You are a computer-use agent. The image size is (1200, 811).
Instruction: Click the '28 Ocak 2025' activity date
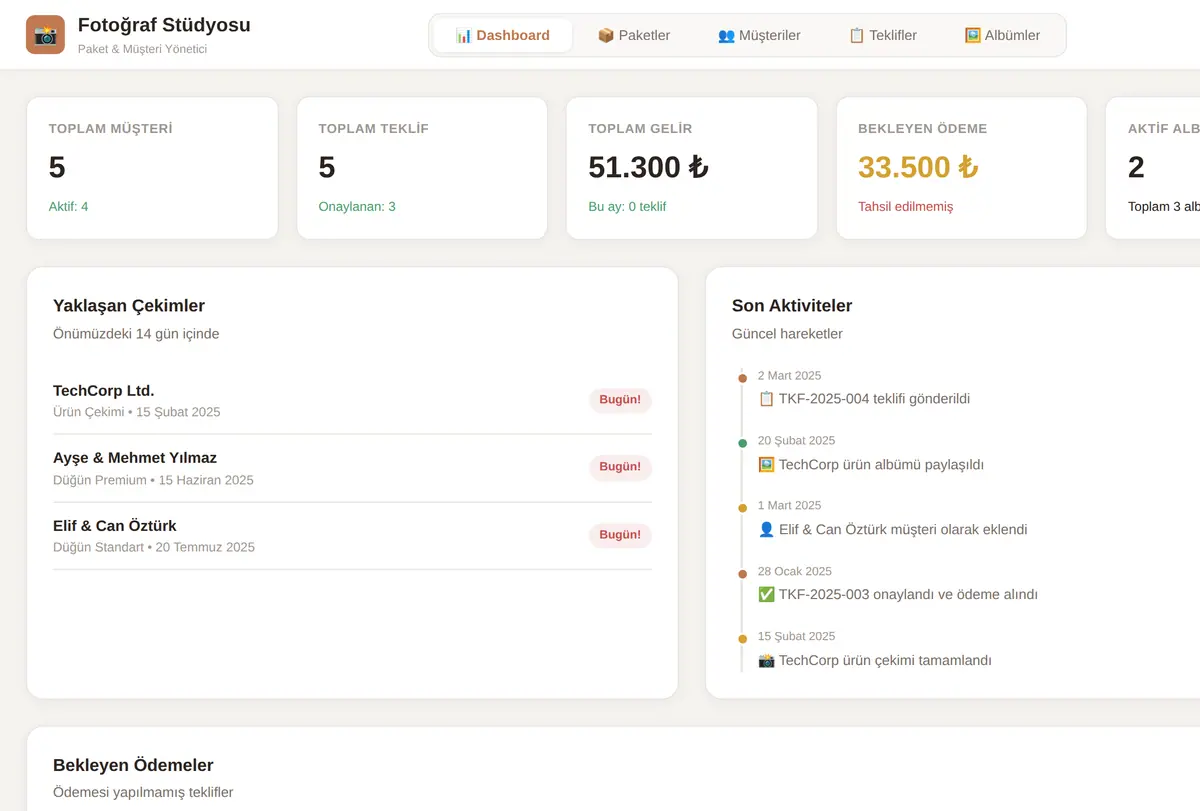coord(795,572)
